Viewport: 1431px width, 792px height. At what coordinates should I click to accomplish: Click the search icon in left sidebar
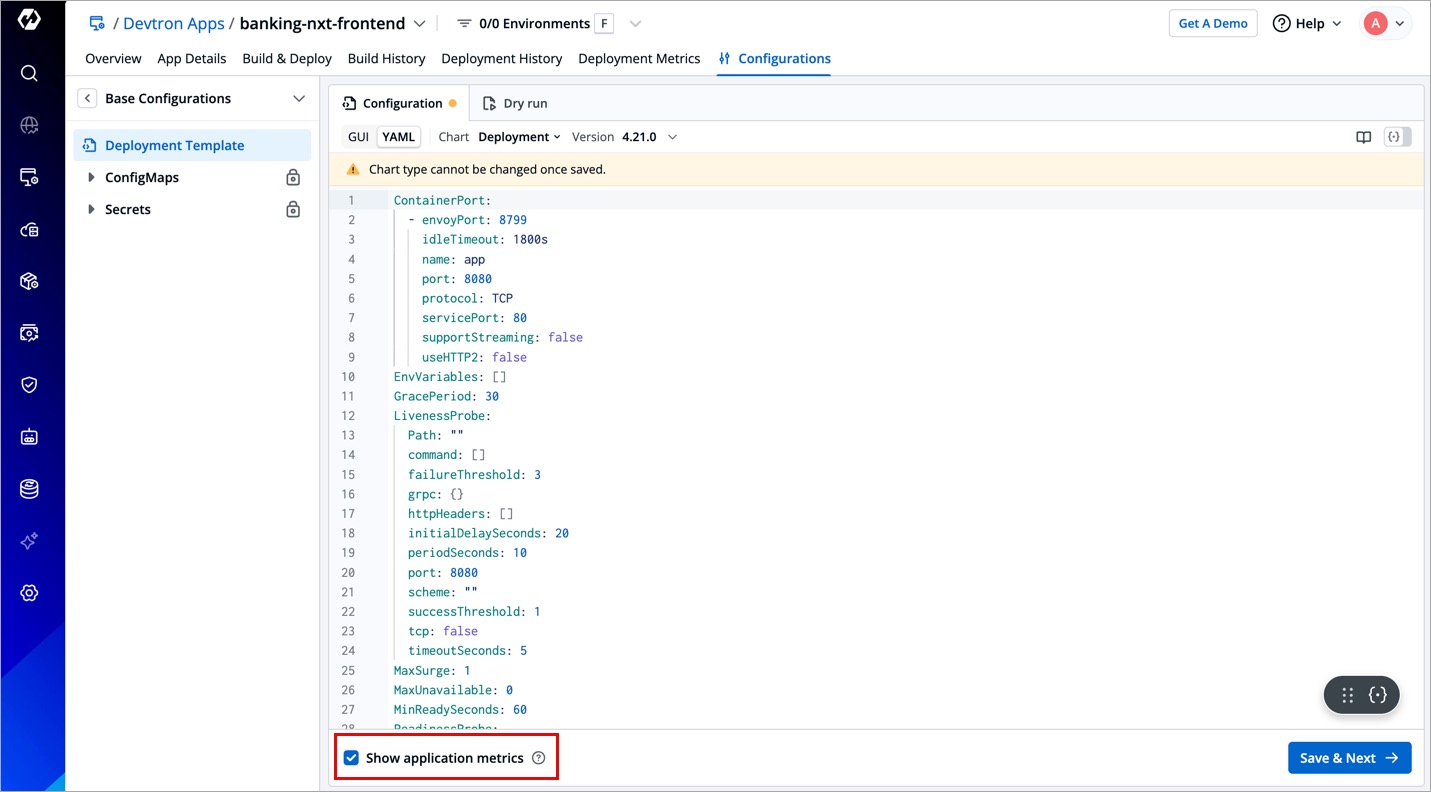click(29, 73)
